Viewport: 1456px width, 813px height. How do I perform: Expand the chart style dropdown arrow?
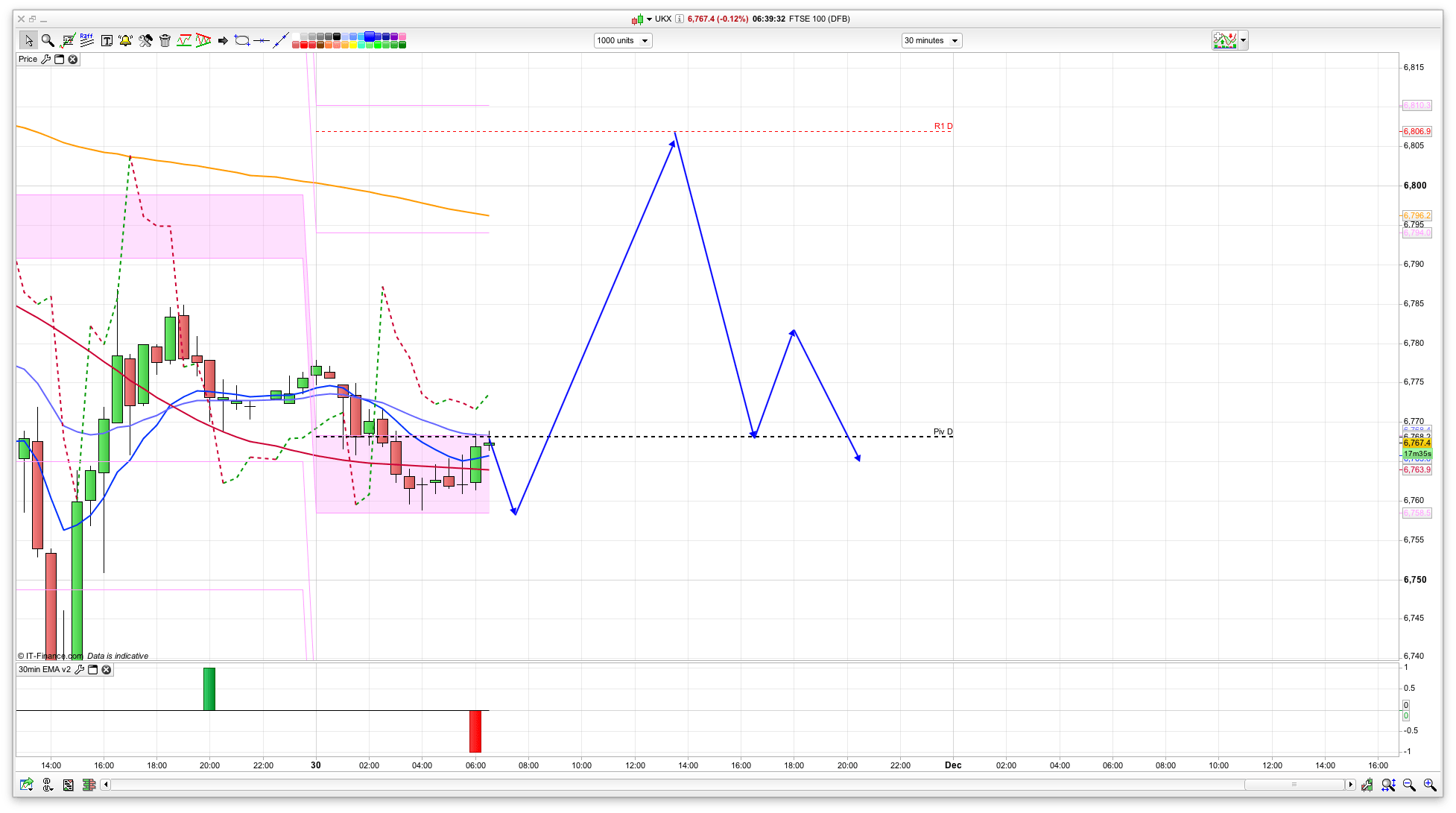[x=1243, y=40]
